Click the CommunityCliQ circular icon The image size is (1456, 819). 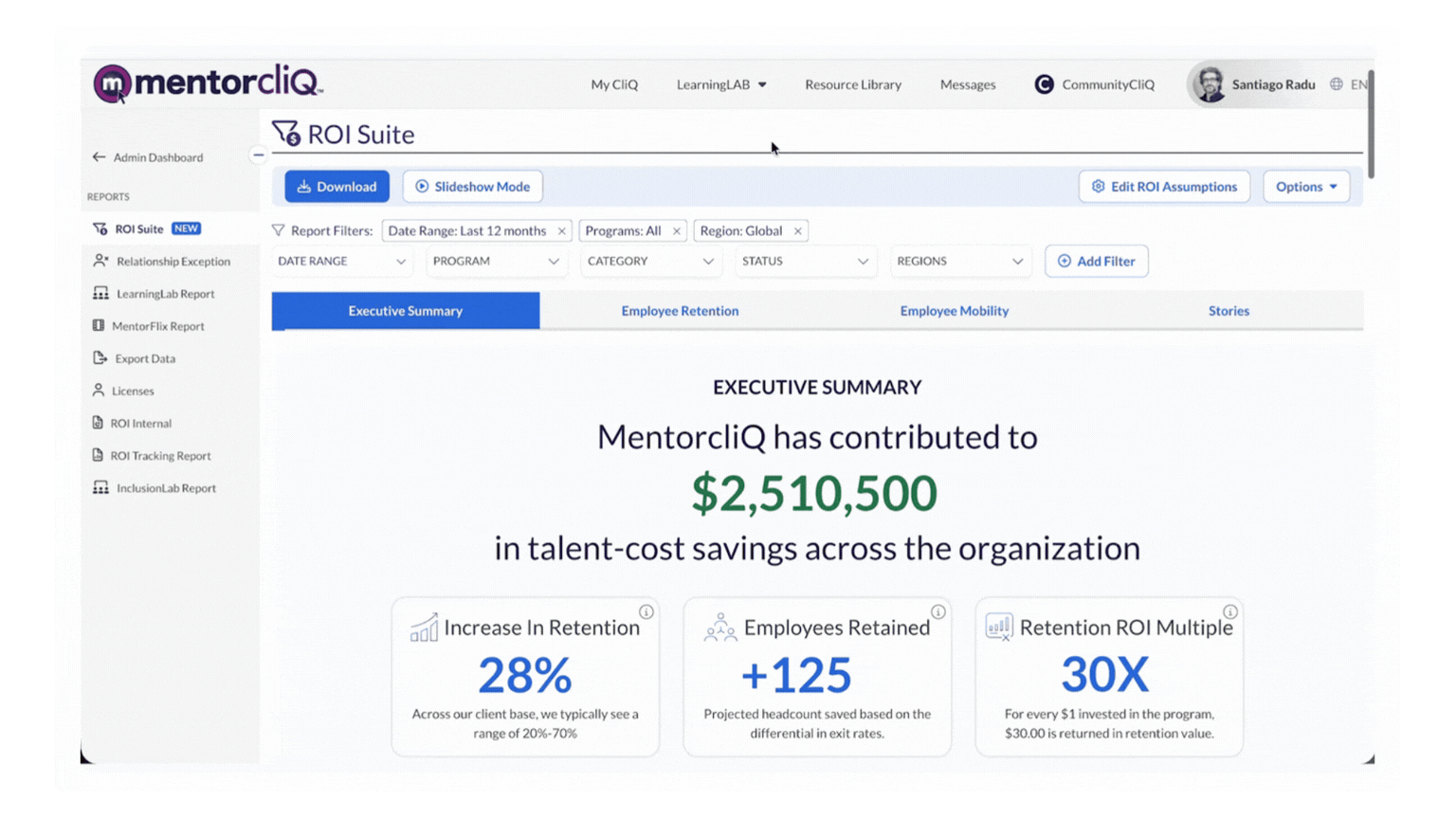[1044, 84]
